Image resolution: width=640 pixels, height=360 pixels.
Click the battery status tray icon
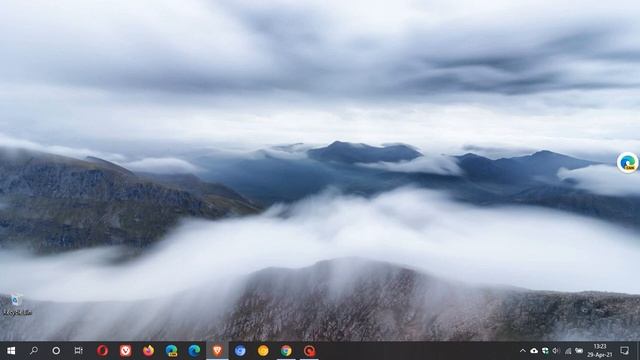click(x=579, y=351)
